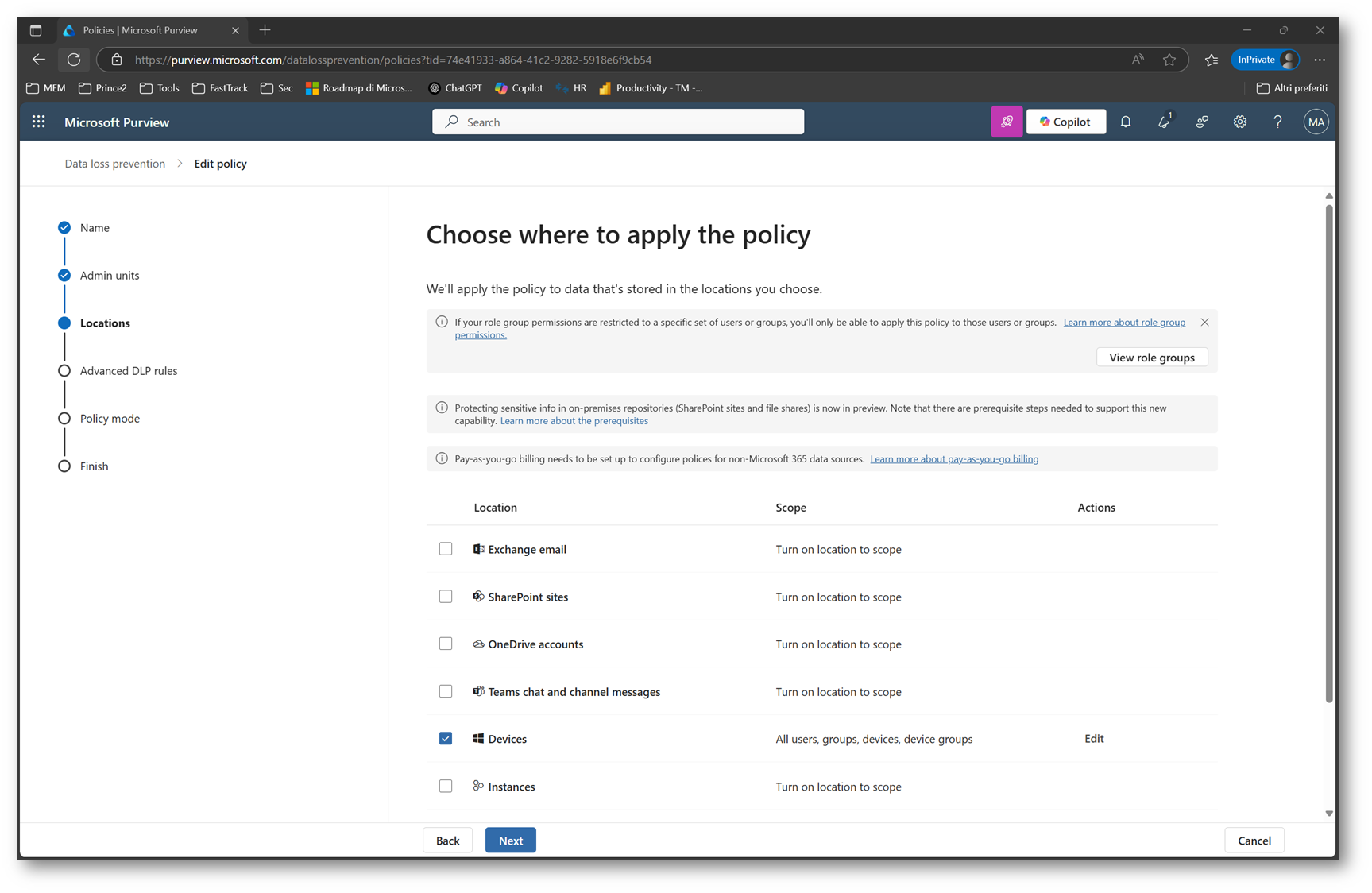Open the Altri preferiti folder
The height and width of the screenshot is (893, 1372).
1292,88
